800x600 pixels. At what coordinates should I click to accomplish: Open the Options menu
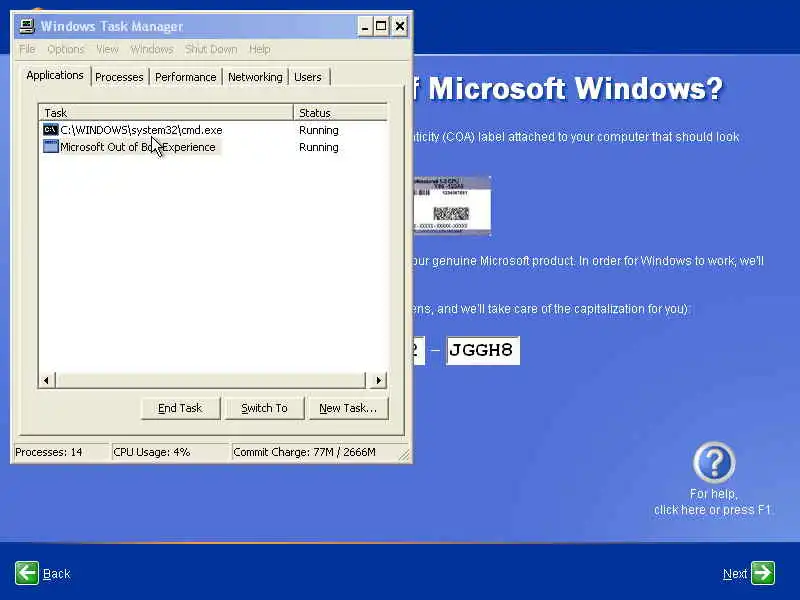(x=66, y=49)
